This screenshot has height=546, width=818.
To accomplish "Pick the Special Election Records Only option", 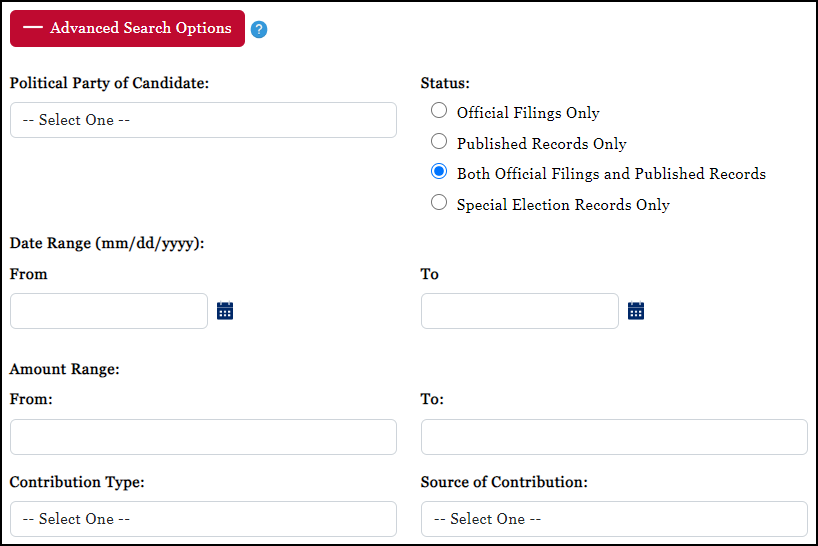I will point(439,203).
